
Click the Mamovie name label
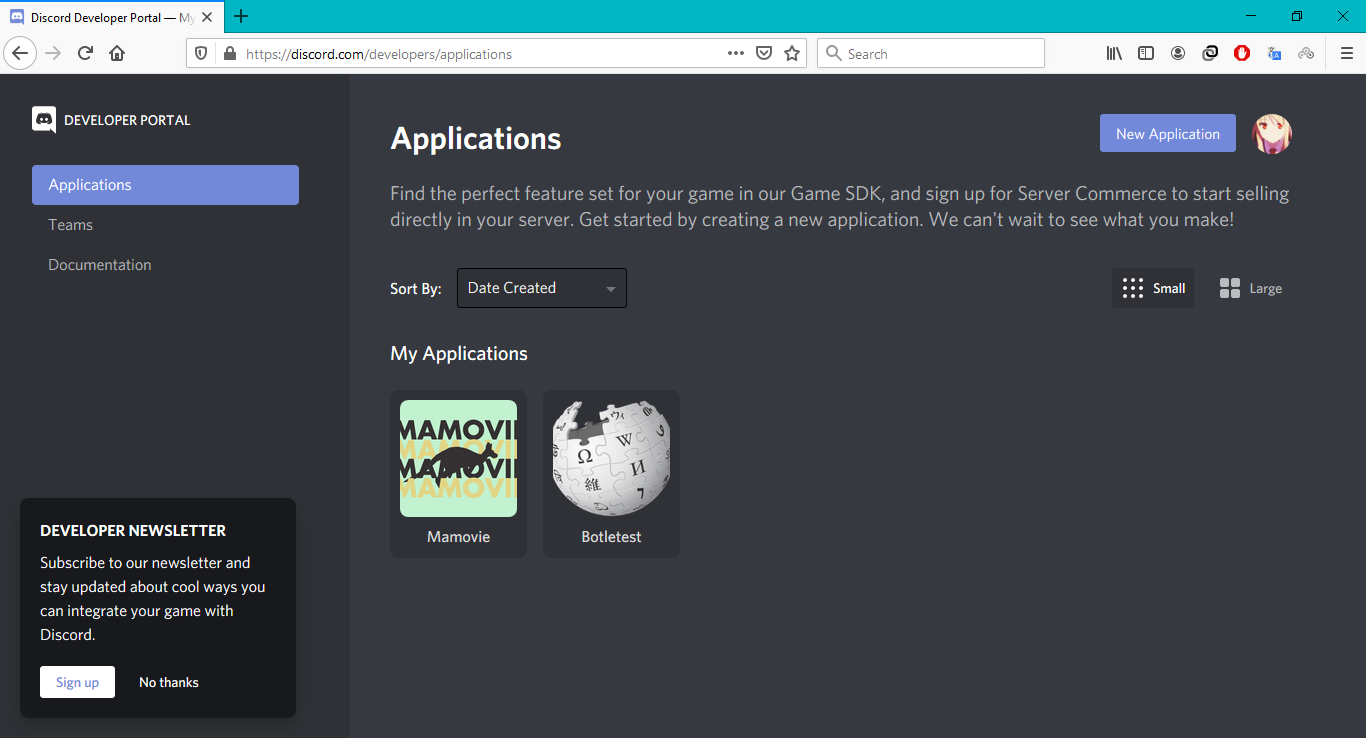coord(459,537)
